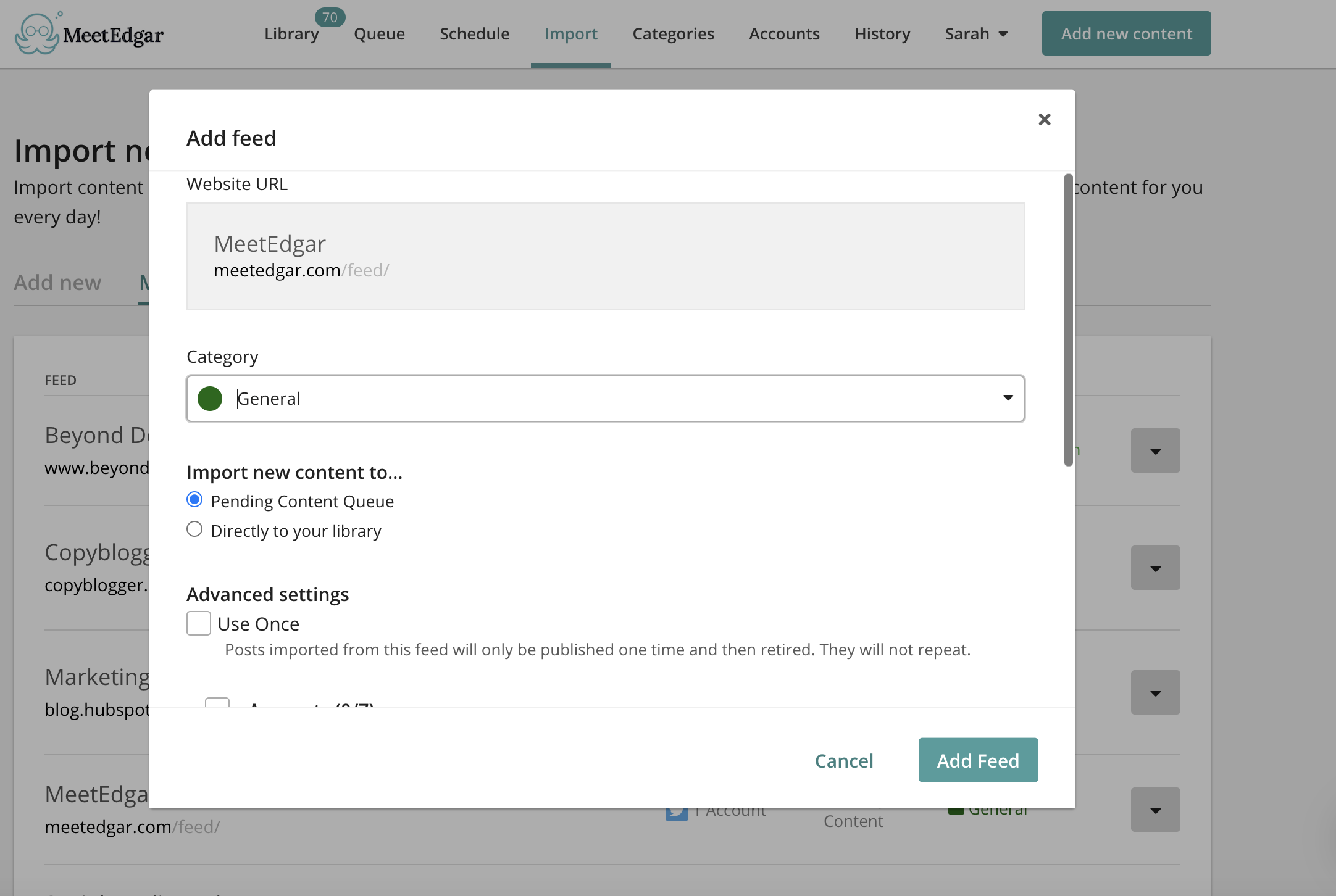
Task: Open MeetEdgar feed row dropdown arrow
Action: click(1155, 810)
